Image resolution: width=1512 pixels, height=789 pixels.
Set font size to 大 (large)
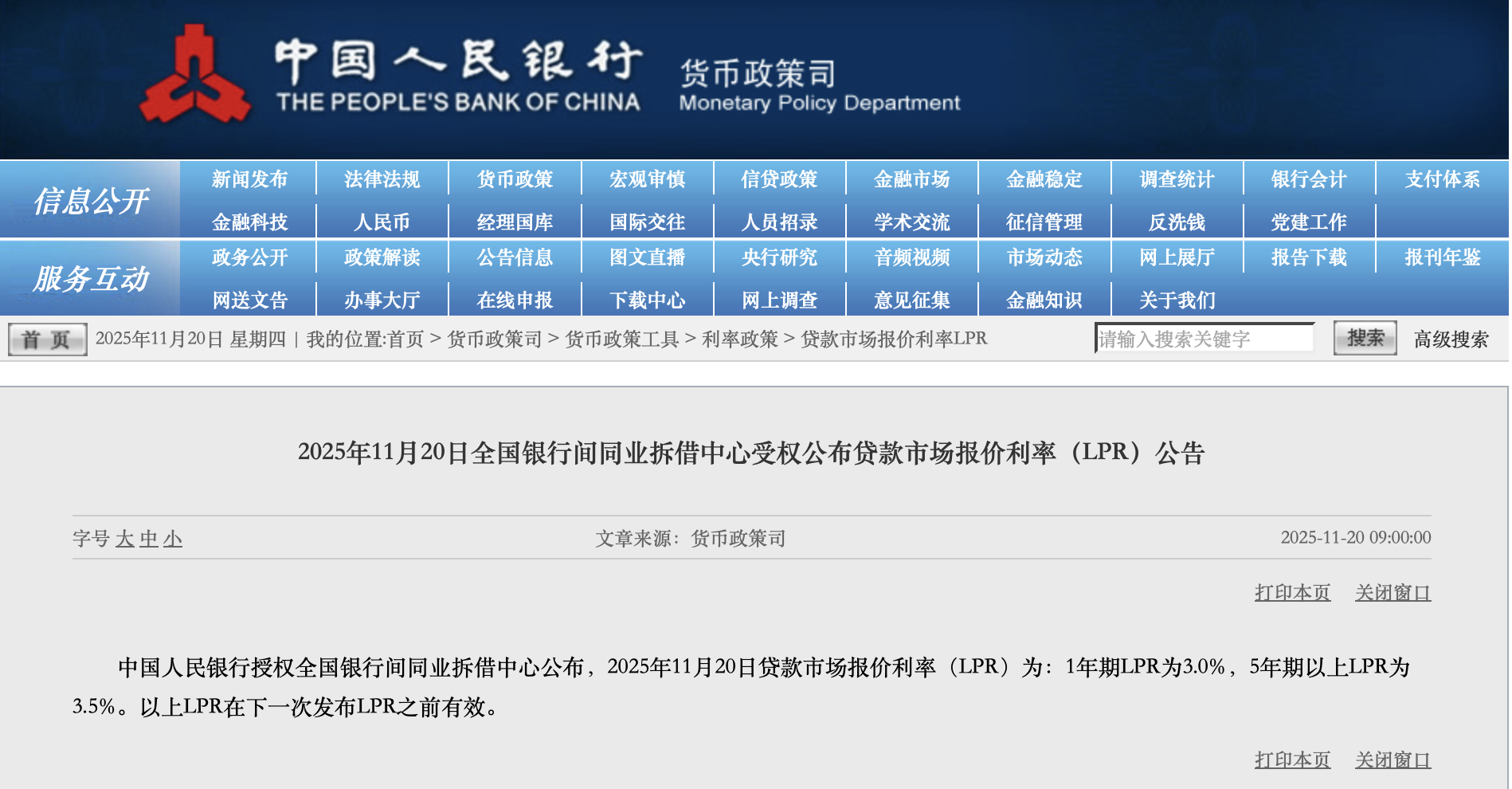[125, 539]
